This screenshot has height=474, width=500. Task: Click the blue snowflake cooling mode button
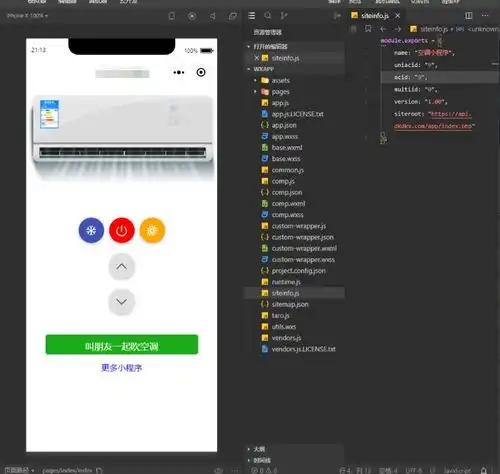pos(91,230)
